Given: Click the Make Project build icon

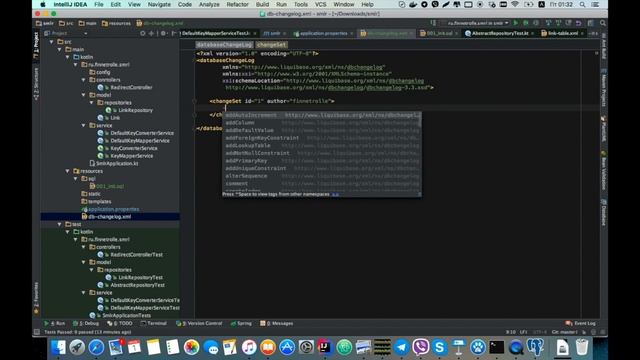Looking at the screenshot, I should (433, 23).
